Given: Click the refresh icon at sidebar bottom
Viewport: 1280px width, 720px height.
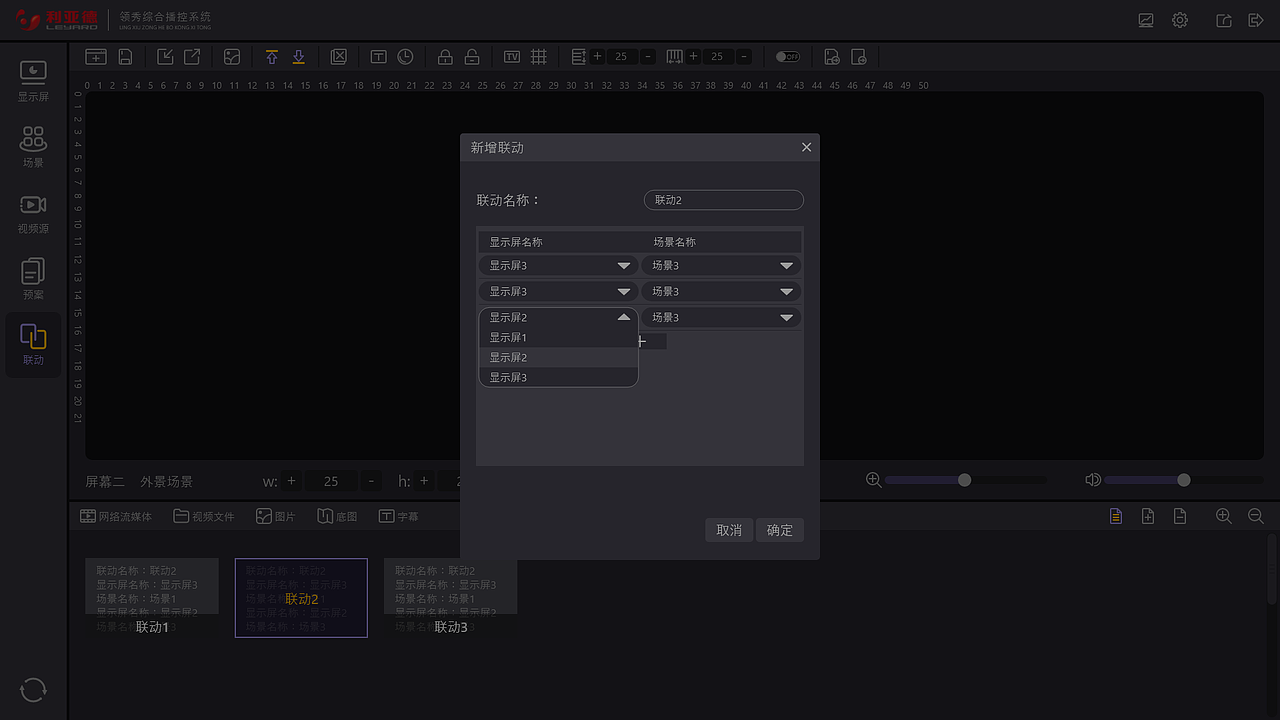Looking at the screenshot, I should (33, 689).
